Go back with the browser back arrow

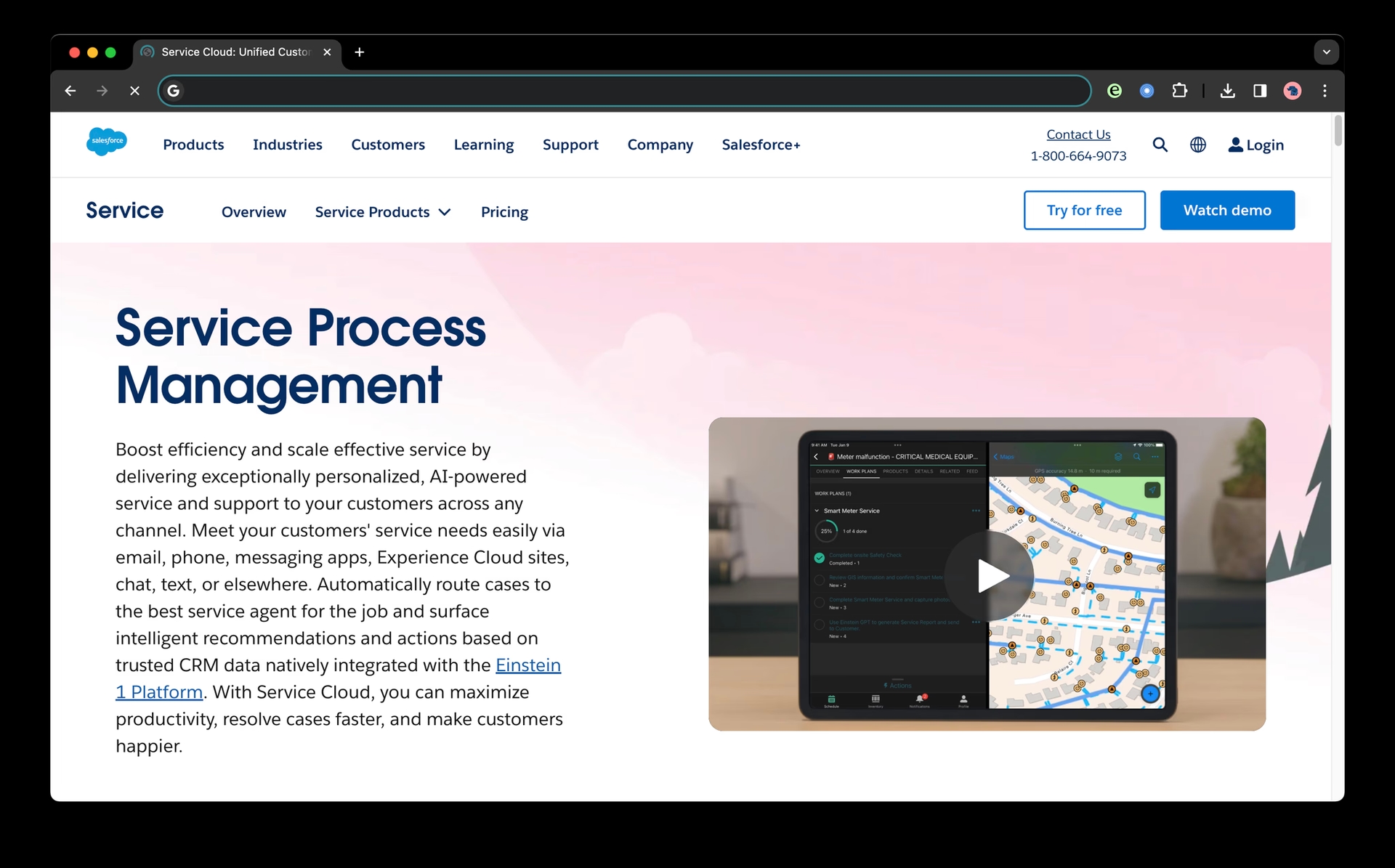(x=70, y=91)
